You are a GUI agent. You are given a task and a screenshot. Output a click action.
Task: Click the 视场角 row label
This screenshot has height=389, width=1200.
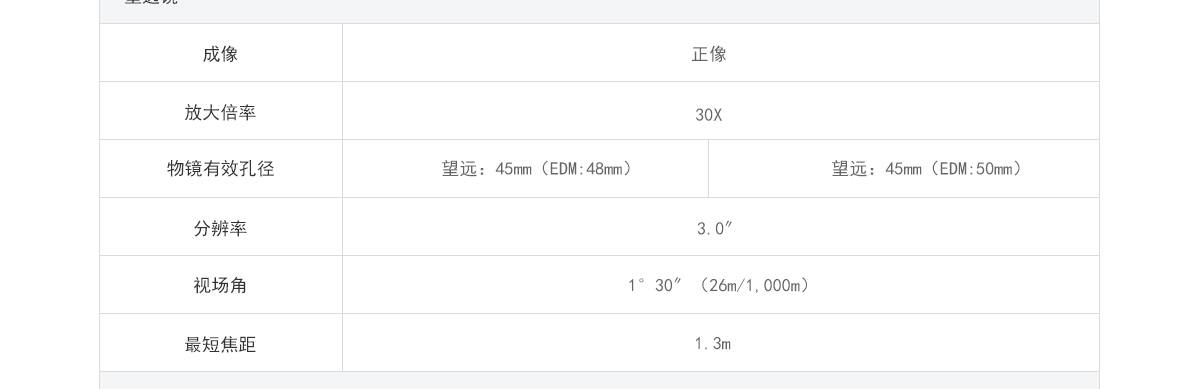(x=221, y=285)
